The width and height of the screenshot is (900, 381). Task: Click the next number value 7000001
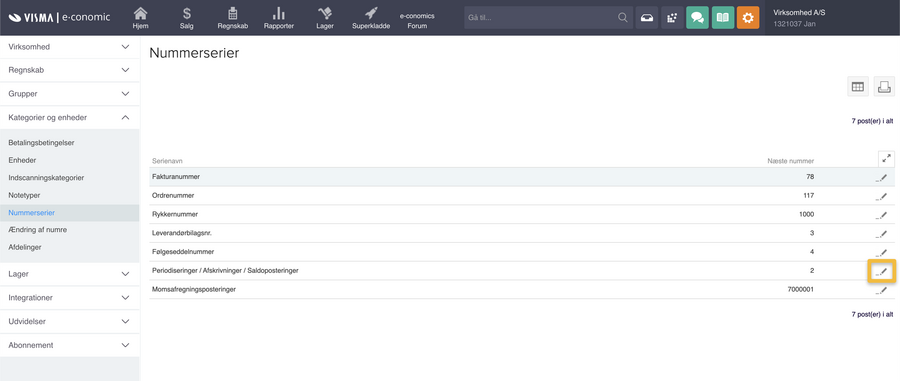pos(801,289)
